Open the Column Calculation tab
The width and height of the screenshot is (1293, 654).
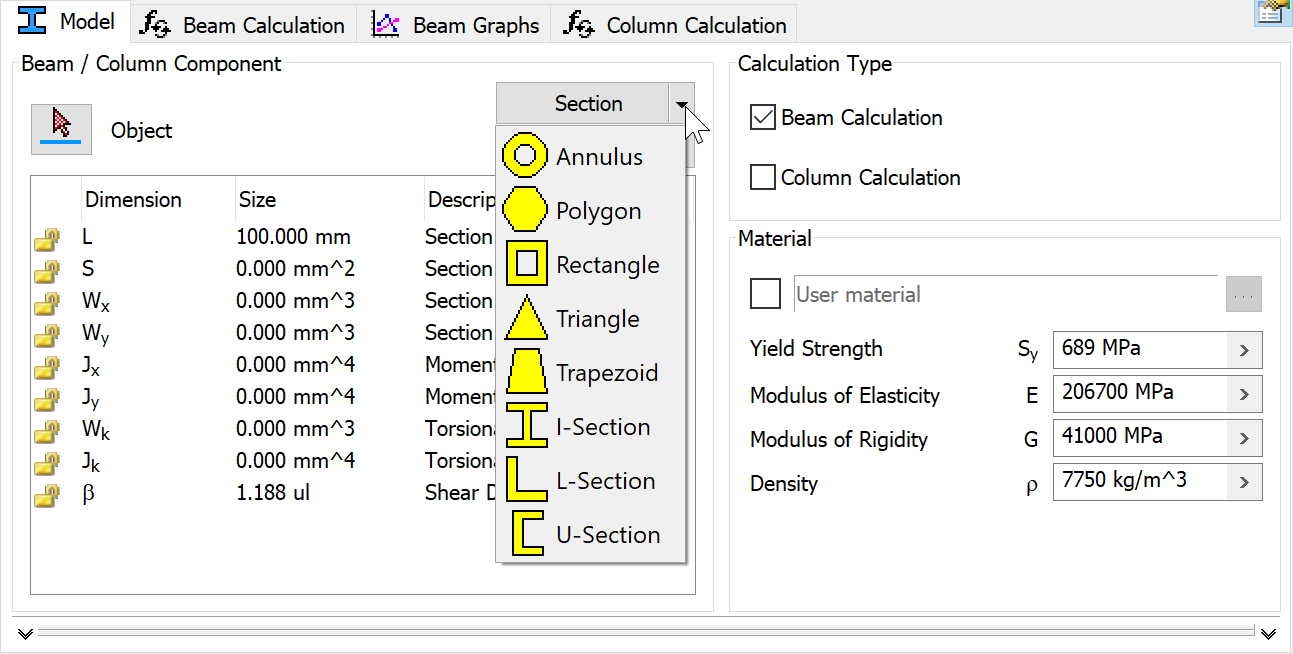tap(675, 25)
